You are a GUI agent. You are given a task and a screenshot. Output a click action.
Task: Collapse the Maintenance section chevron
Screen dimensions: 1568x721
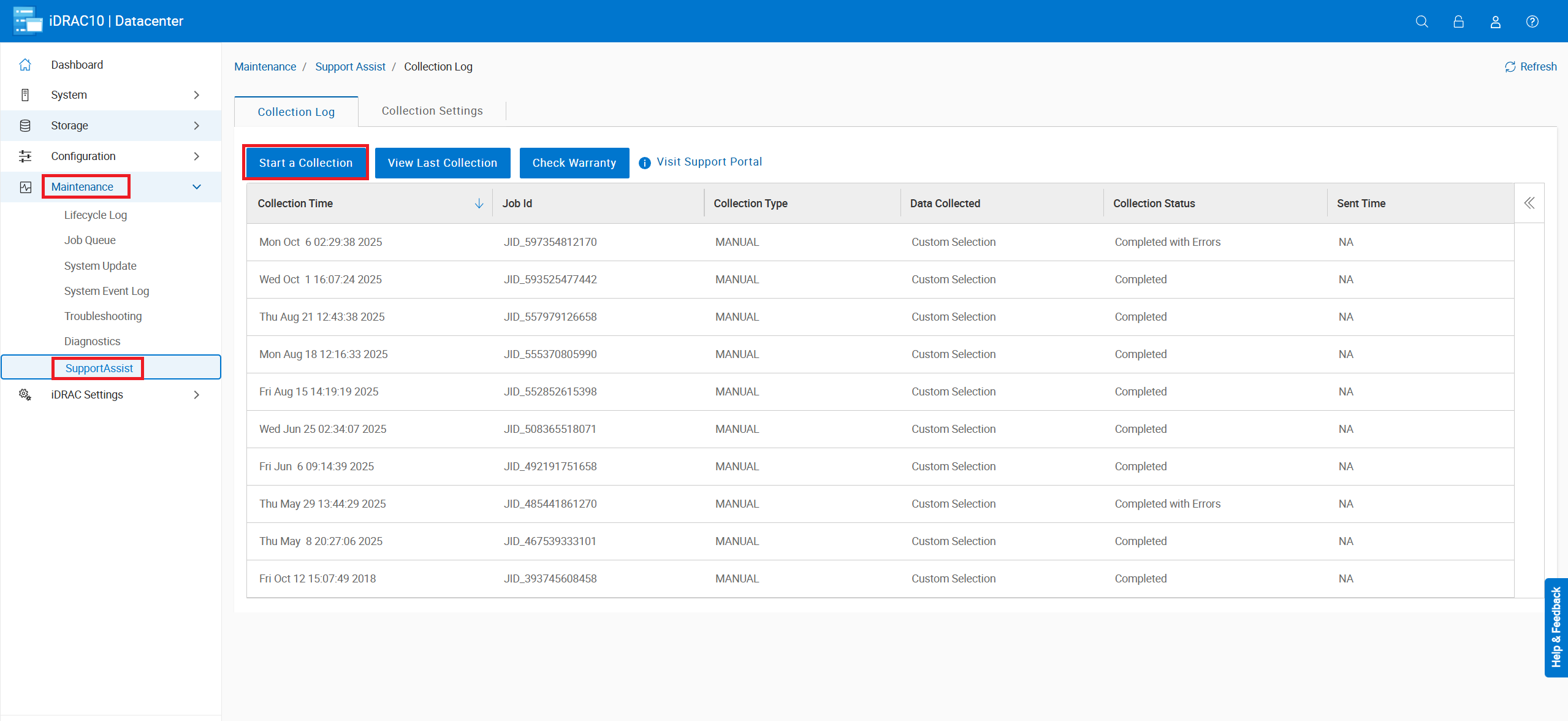[x=196, y=186]
